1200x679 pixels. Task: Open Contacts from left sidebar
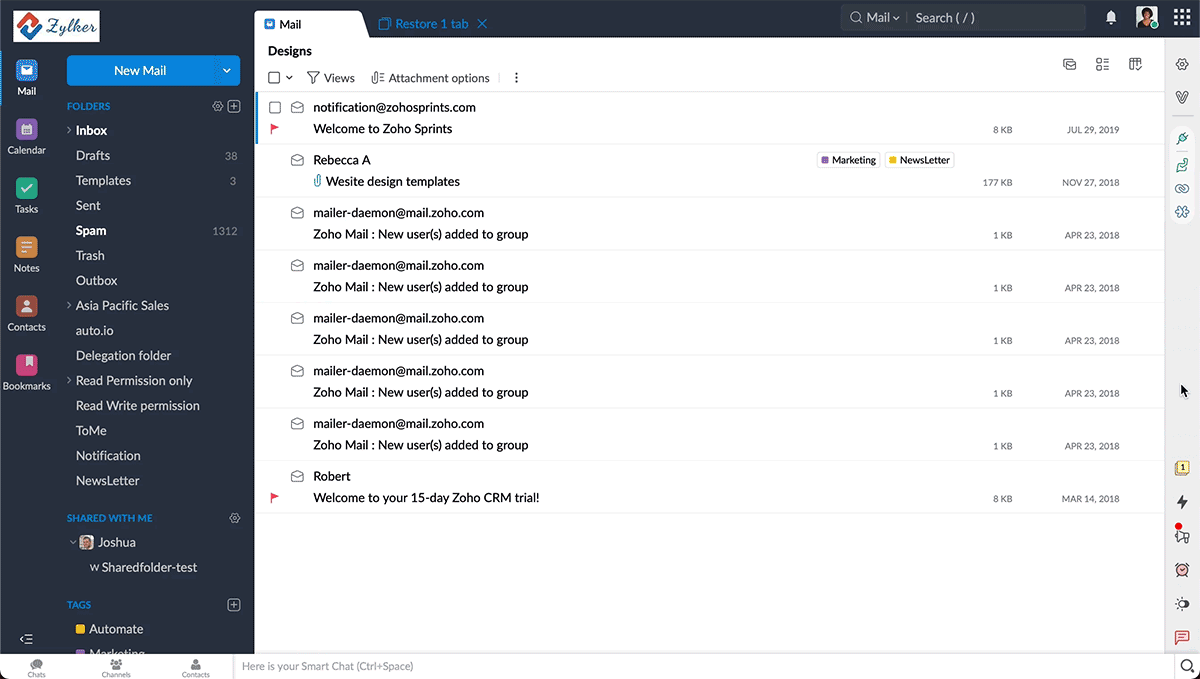tap(27, 313)
